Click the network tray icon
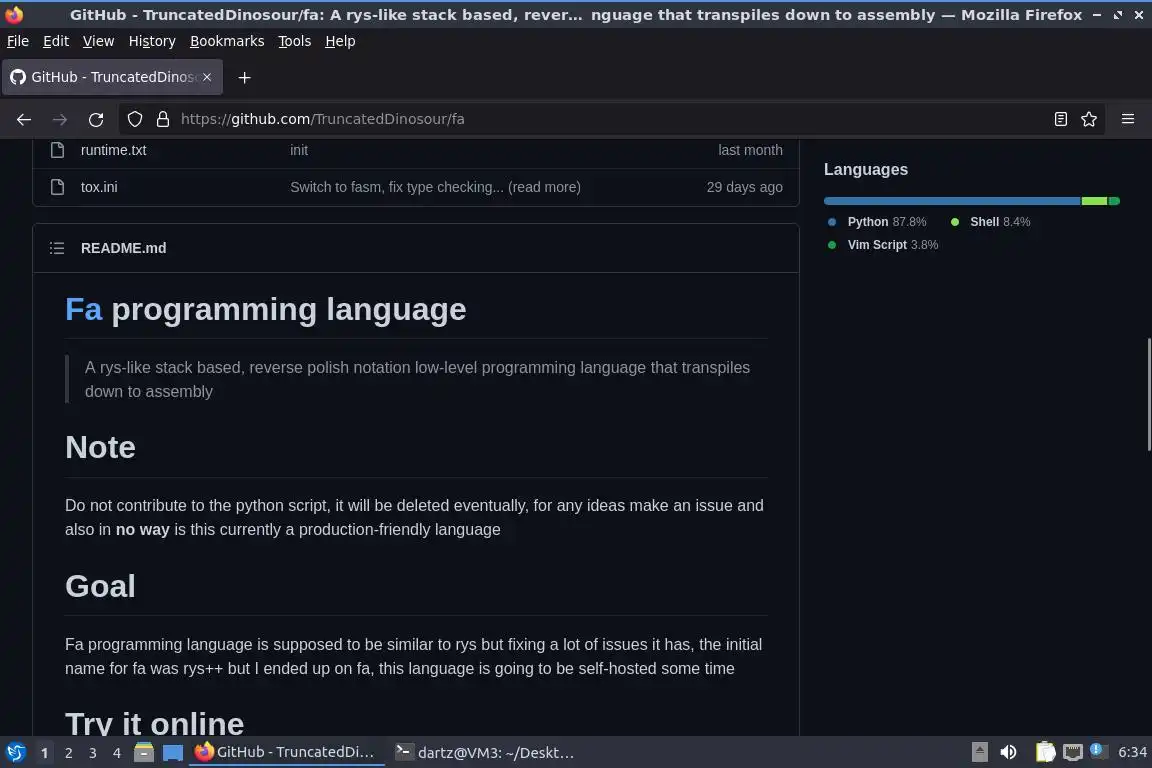The height and width of the screenshot is (768, 1152). pos(1073,752)
